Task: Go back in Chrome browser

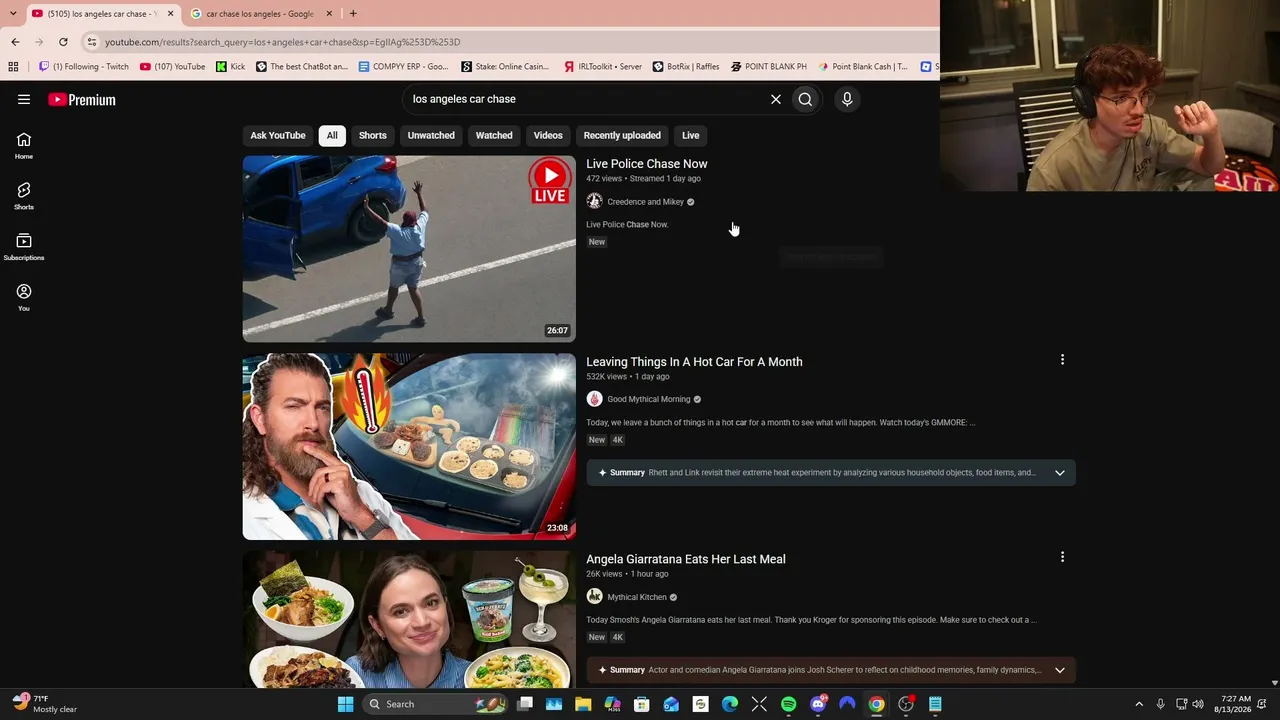Action: pyautogui.click(x=15, y=42)
